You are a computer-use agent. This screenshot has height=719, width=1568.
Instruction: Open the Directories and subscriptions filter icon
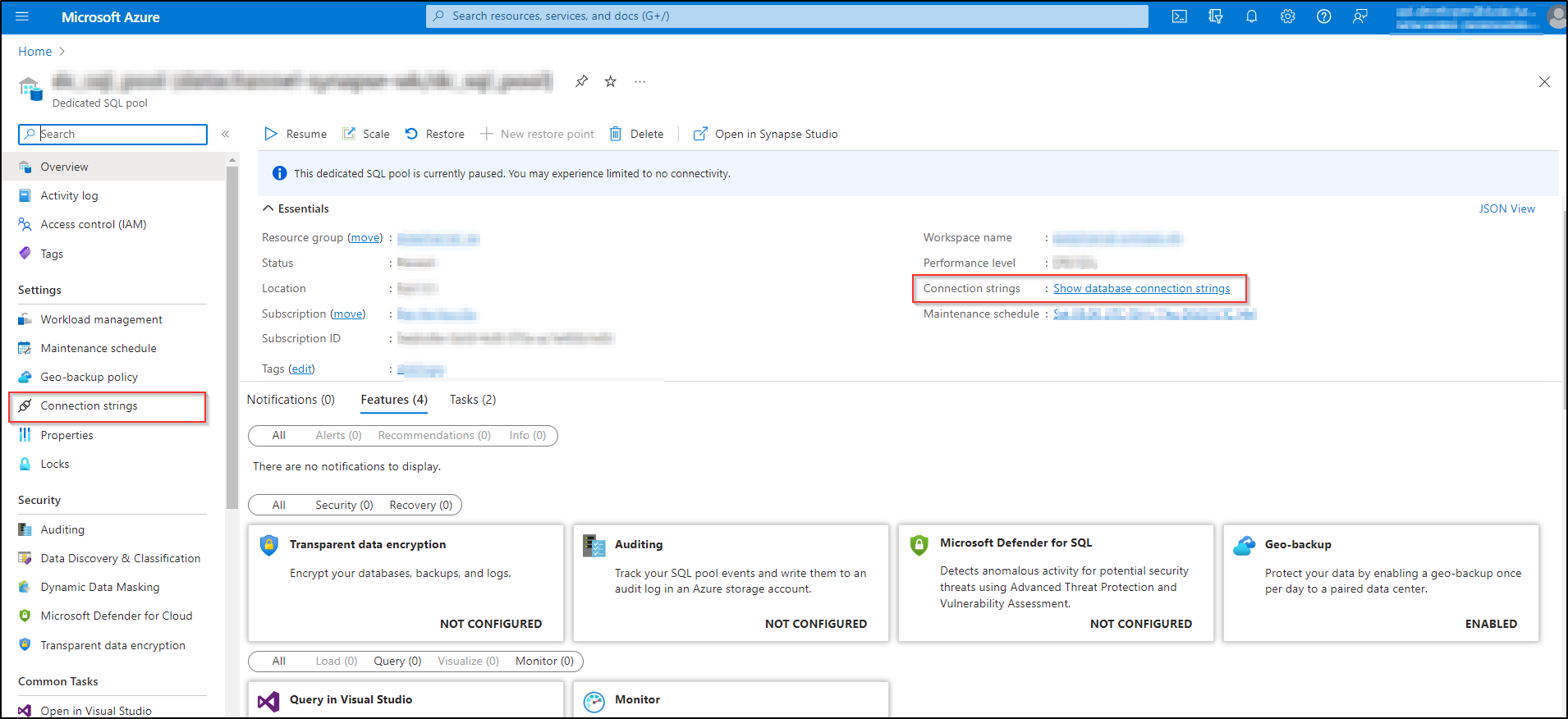click(x=1216, y=16)
